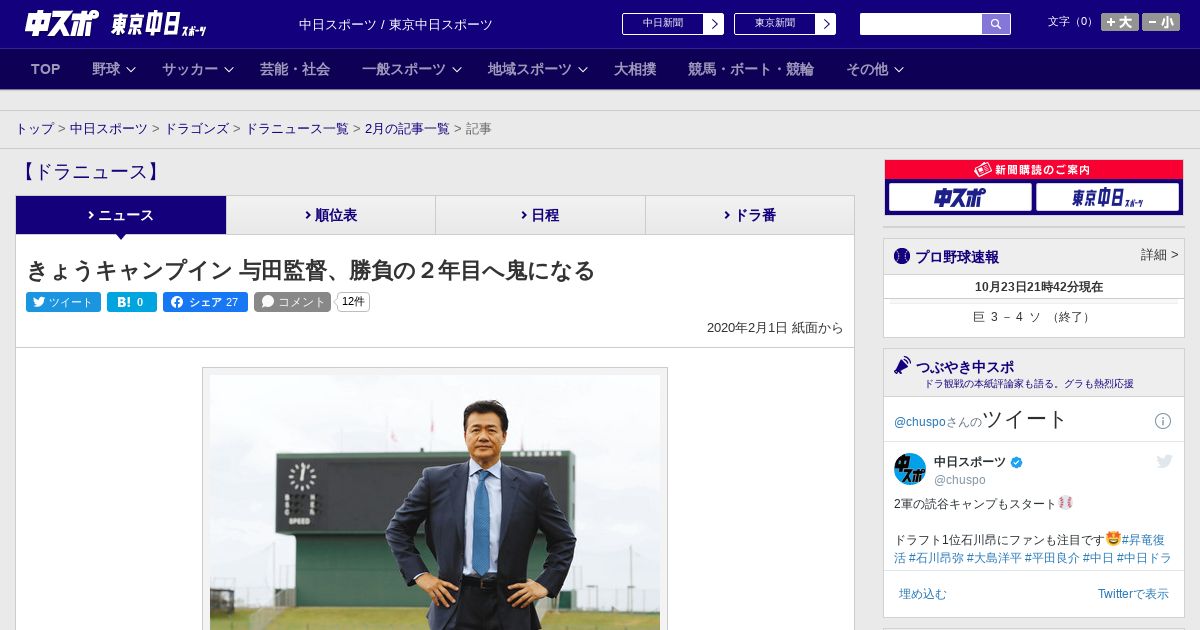
Task: Click the article photo of manager
Action: coord(435,500)
